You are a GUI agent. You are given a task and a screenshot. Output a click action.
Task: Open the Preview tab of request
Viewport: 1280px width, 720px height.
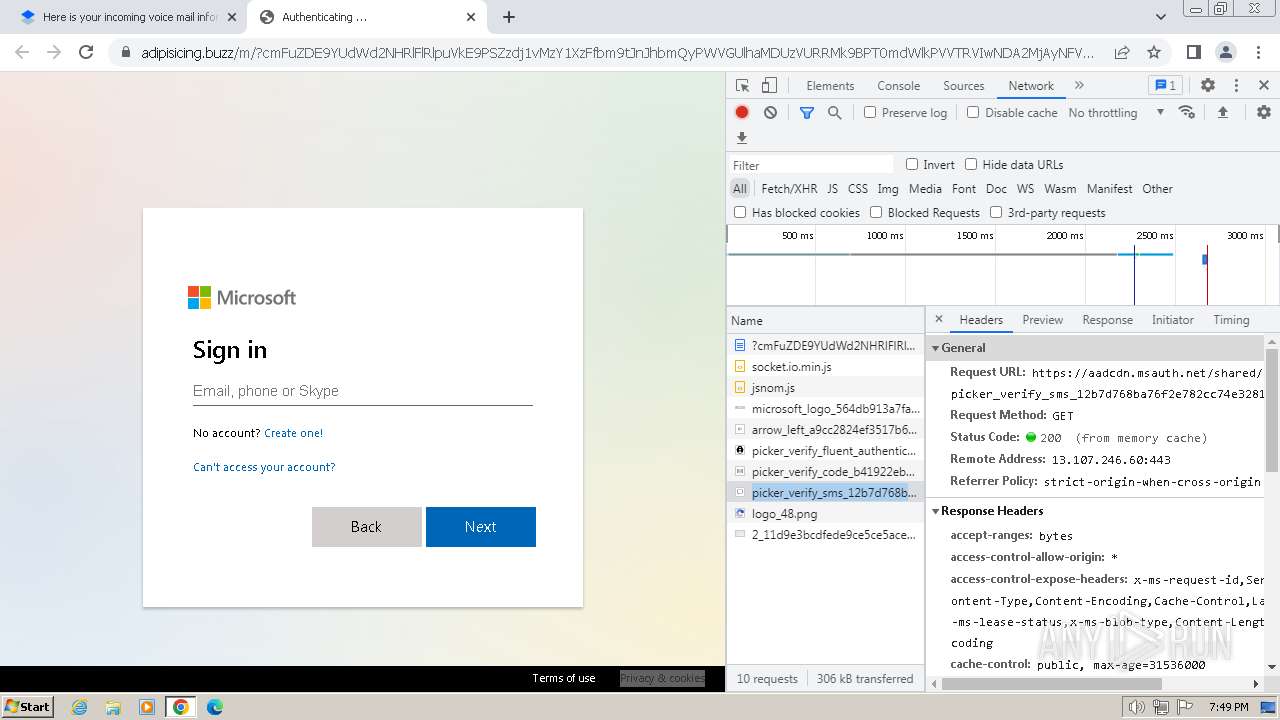pyautogui.click(x=1042, y=320)
